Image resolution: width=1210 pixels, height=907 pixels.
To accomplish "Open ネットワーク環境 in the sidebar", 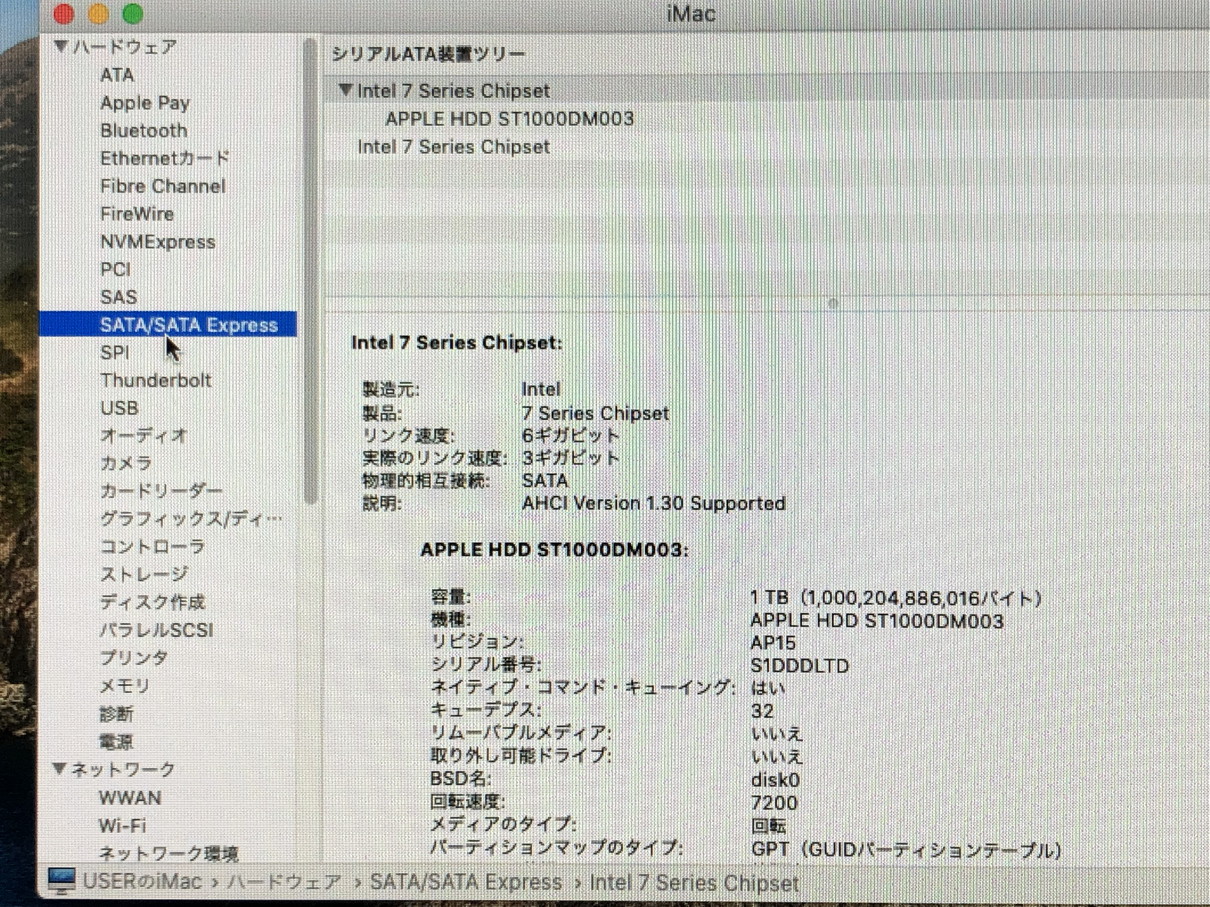I will click(x=168, y=853).
